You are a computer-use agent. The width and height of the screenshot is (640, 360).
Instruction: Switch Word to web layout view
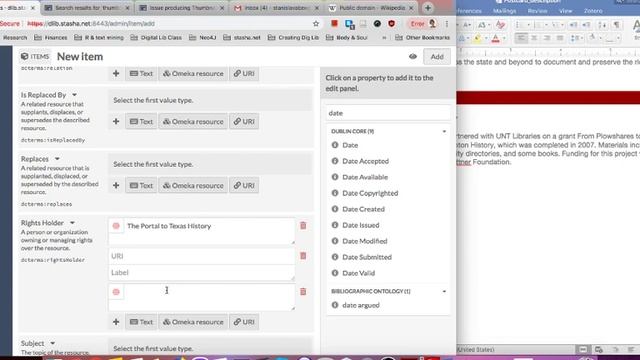599,349
